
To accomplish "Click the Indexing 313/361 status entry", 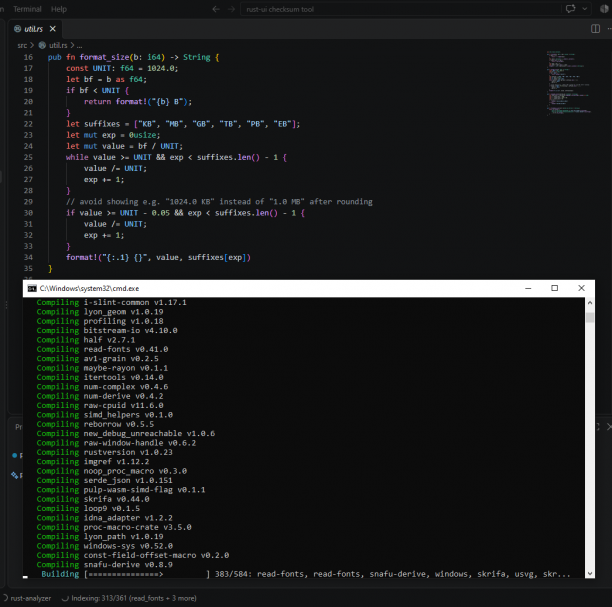I will click(129, 598).
